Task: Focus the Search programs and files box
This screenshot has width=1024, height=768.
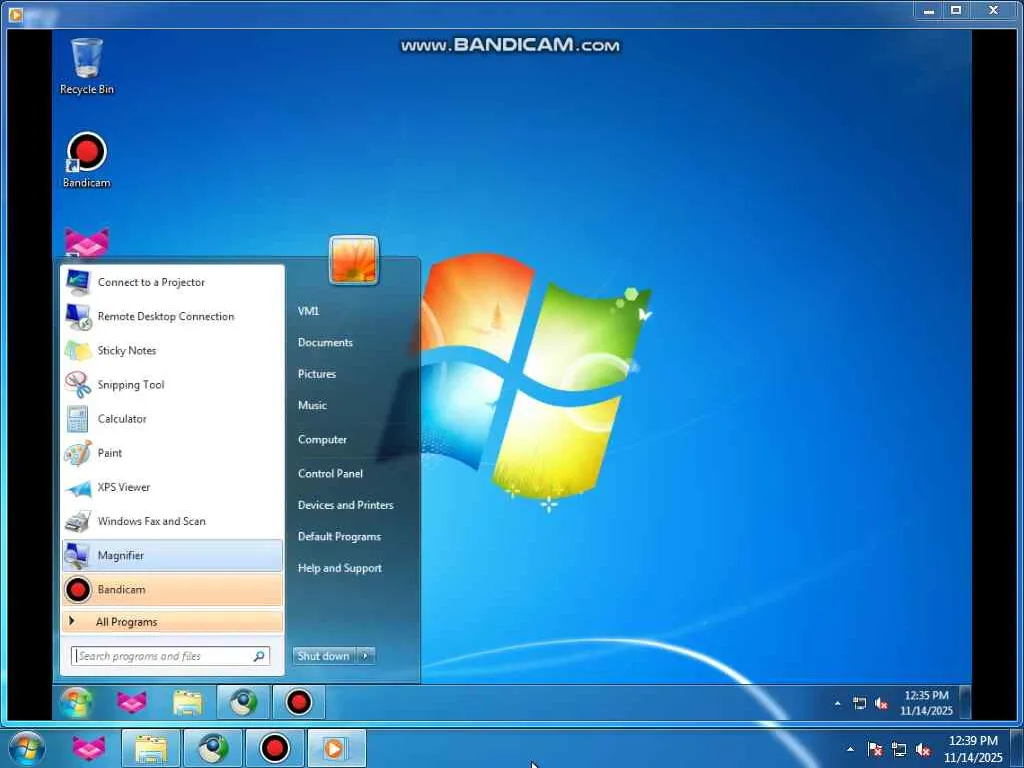Action: coord(170,656)
